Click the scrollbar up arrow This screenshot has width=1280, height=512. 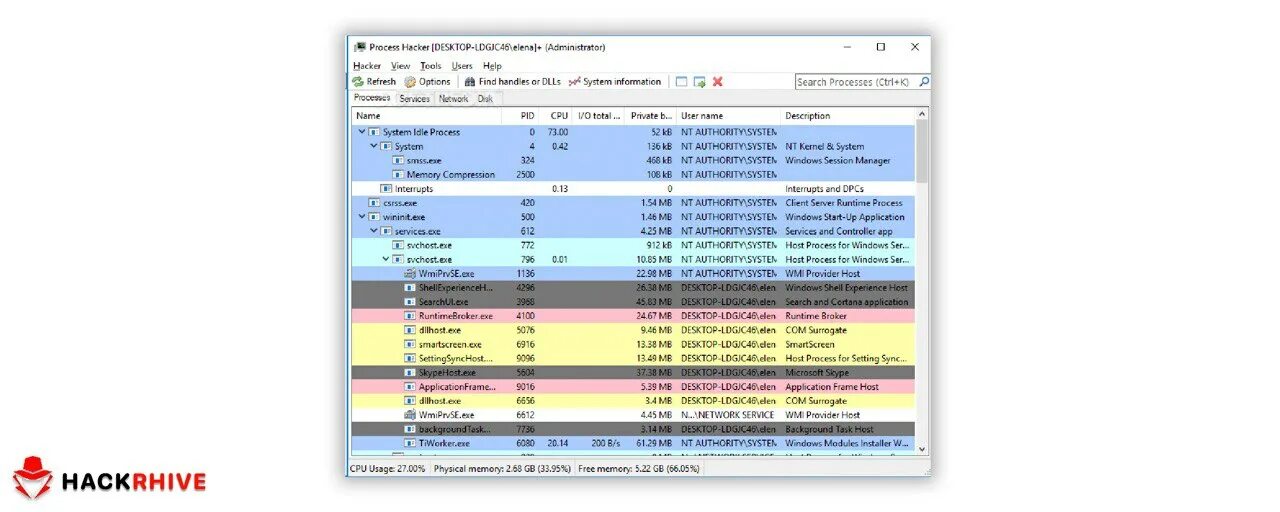click(x=922, y=113)
